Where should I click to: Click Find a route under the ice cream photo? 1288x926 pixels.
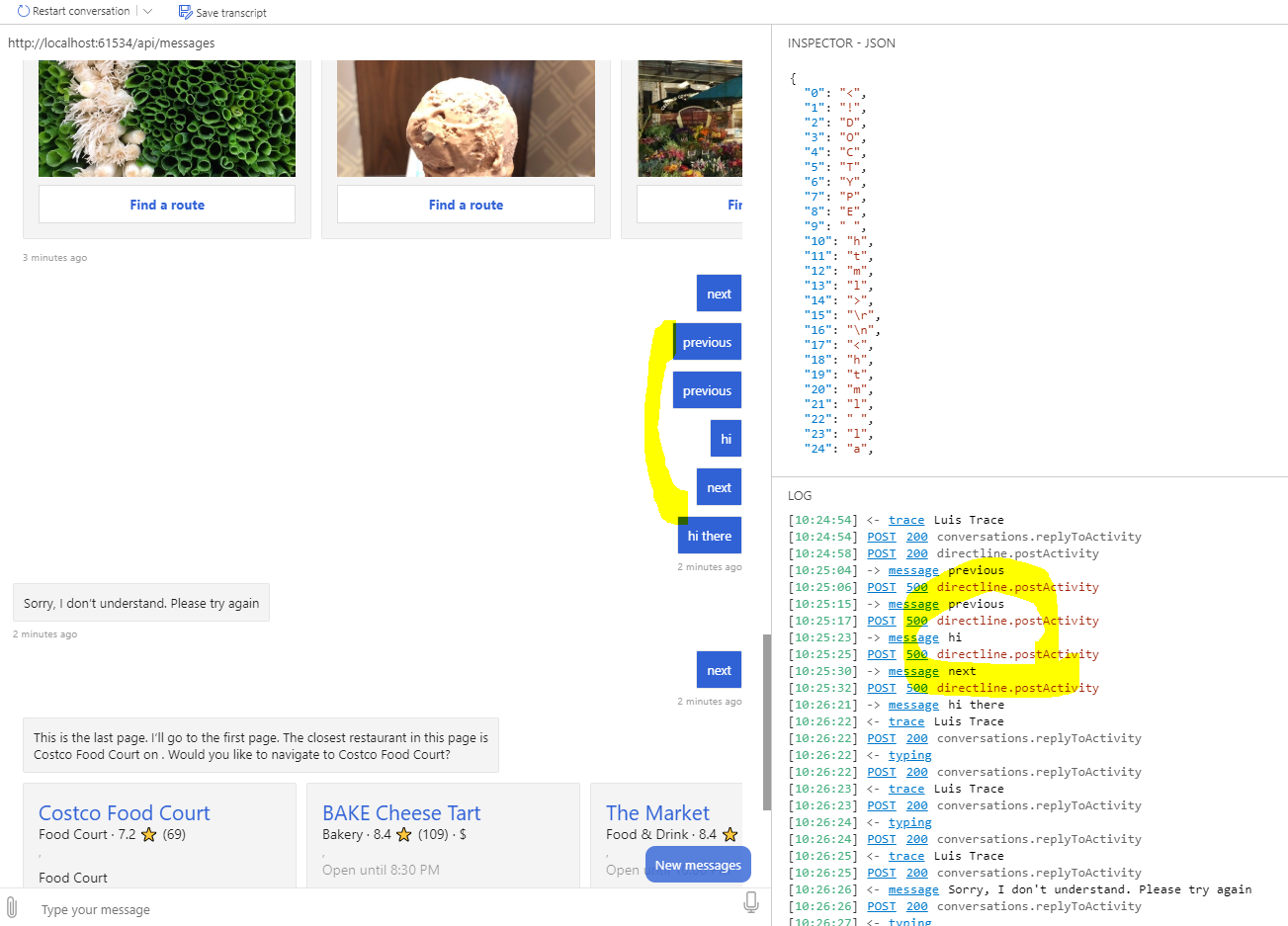pos(466,205)
